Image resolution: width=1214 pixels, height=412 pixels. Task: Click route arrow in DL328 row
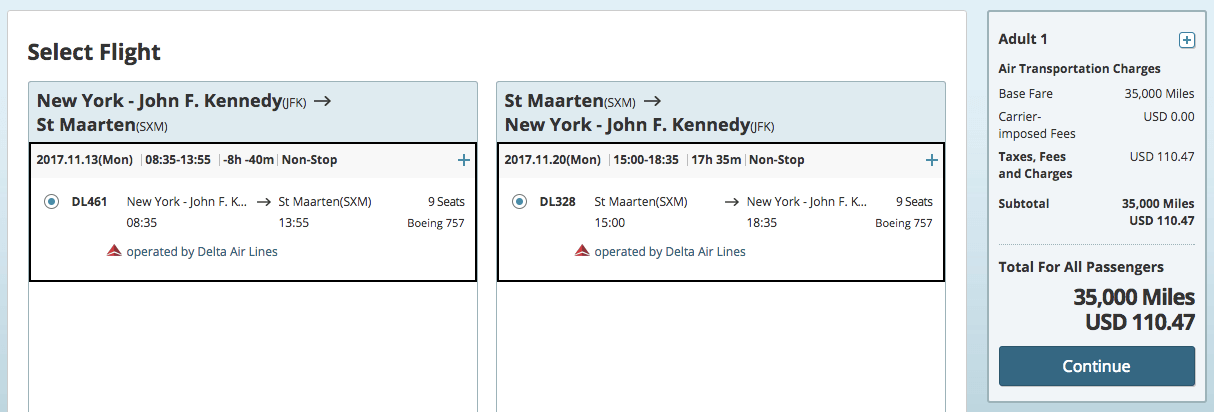[732, 202]
